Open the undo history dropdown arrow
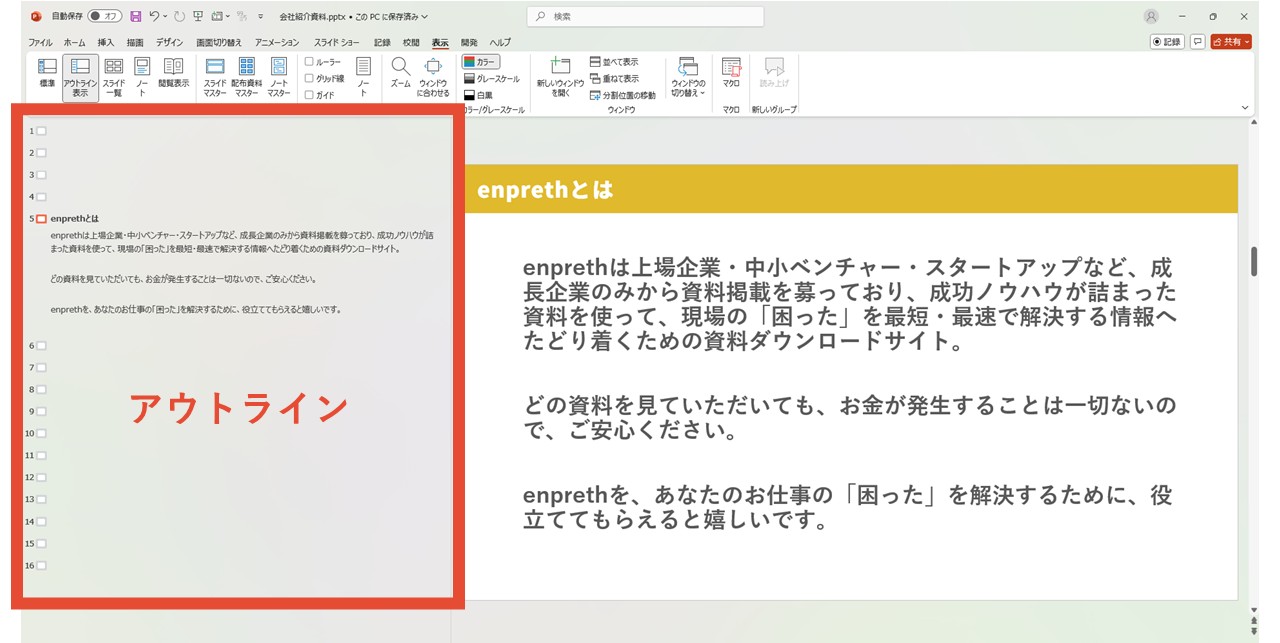The image size is (1280, 643). click(x=165, y=16)
